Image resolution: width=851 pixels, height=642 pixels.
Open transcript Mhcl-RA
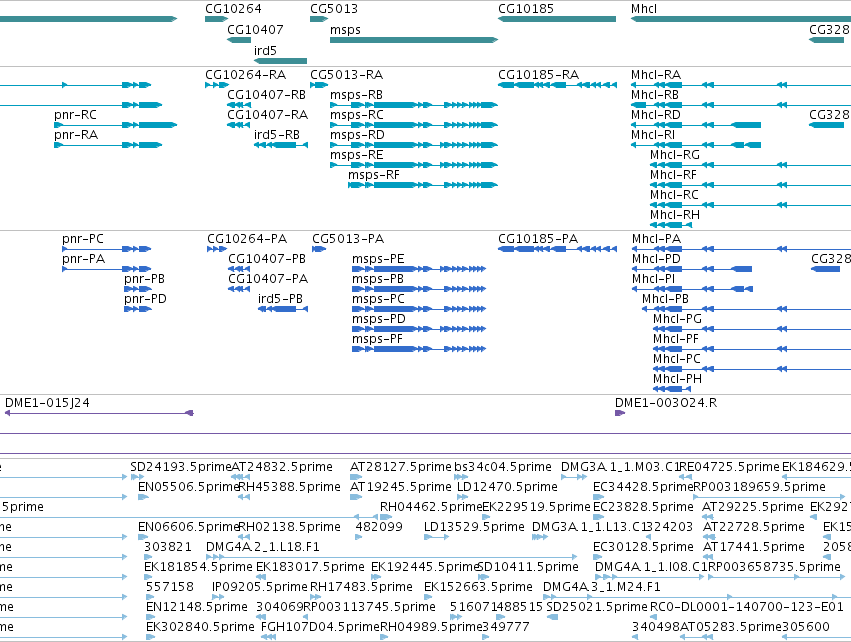656,74
